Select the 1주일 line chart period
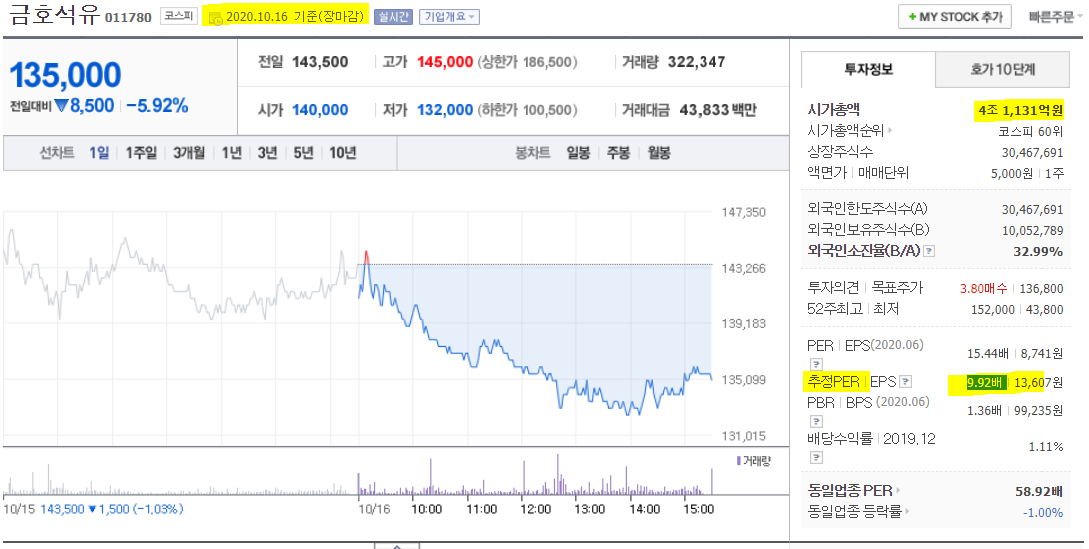 (x=141, y=153)
